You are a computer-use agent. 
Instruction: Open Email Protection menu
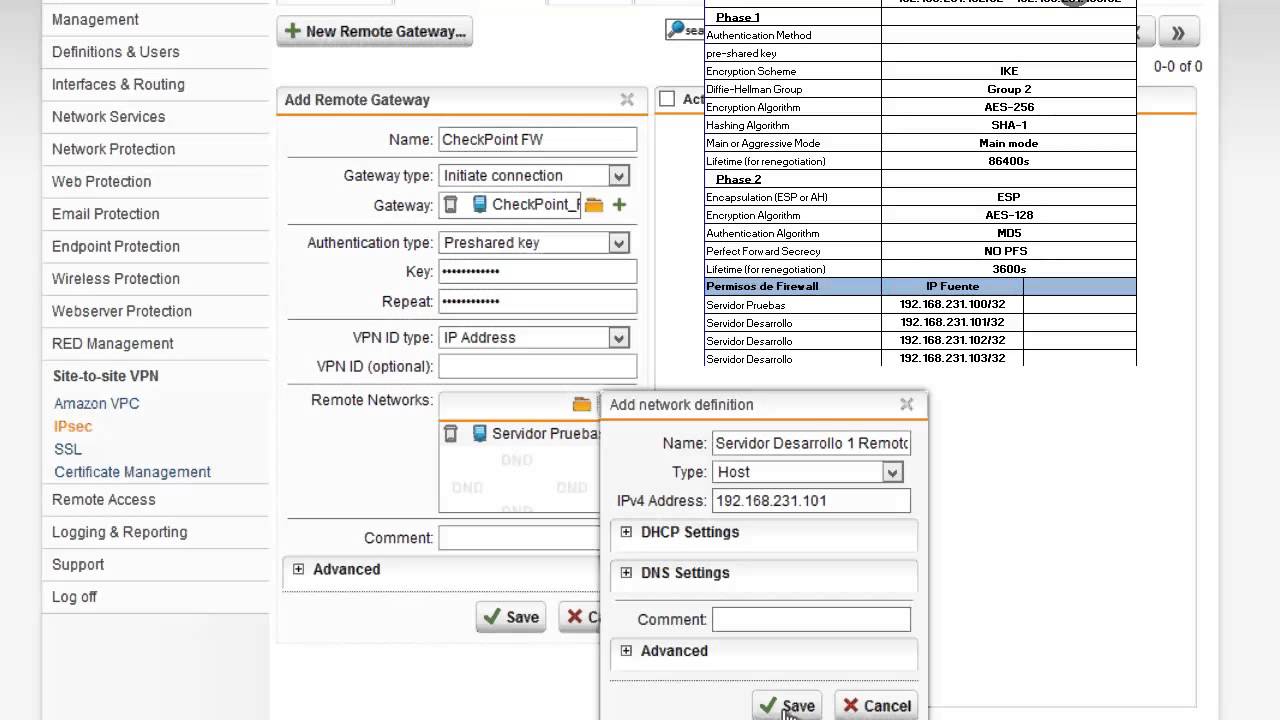pos(105,214)
